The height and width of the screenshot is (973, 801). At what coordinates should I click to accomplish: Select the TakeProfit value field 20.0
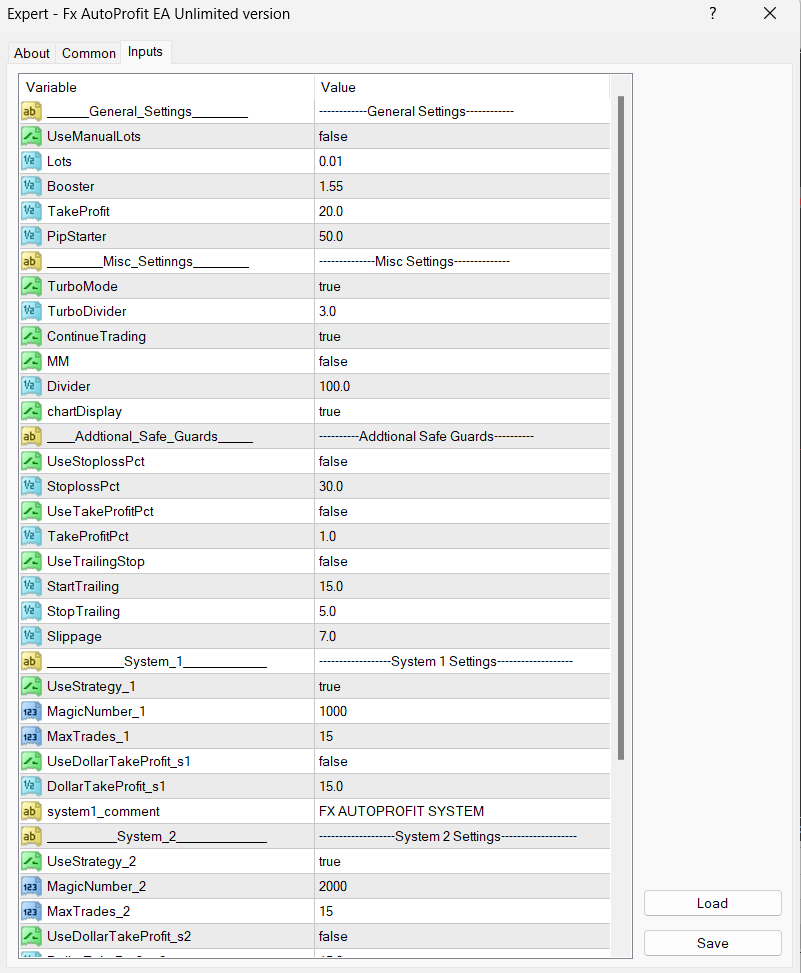click(x=460, y=211)
